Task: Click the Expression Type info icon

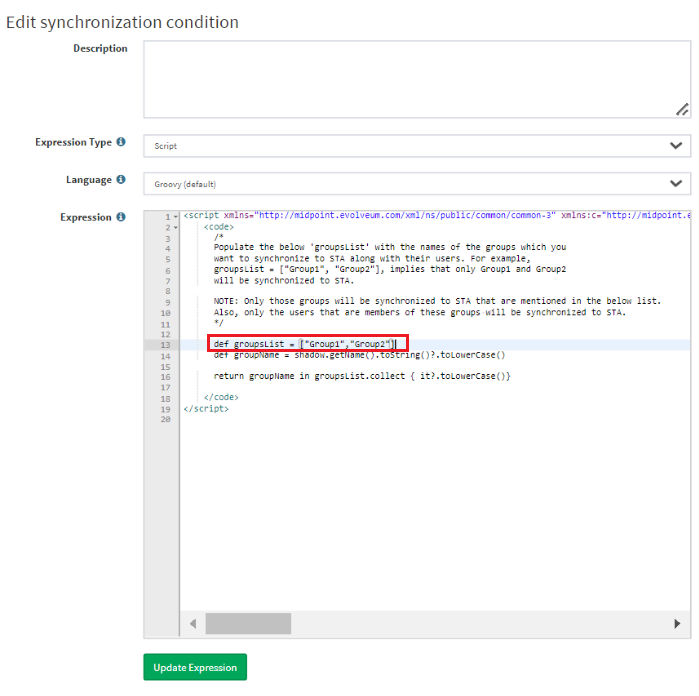Action: point(121,142)
